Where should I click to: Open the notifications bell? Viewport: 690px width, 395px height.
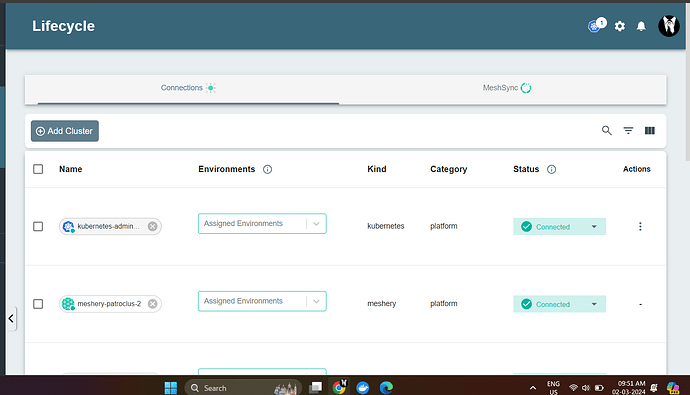[x=641, y=26]
